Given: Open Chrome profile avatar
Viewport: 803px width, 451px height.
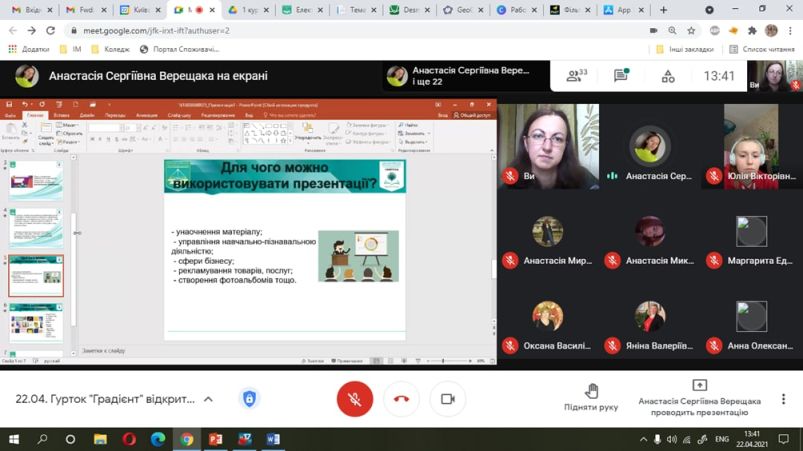Looking at the screenshot, I should coord(771,31).
